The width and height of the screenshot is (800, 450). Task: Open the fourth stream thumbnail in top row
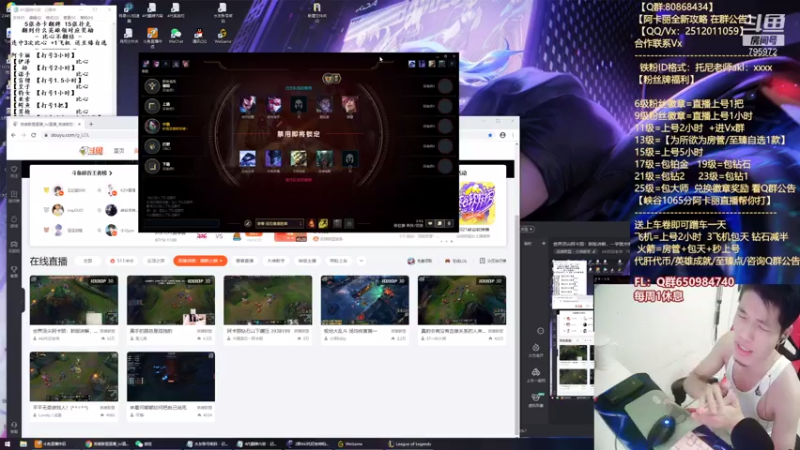(x=365, y=300)
